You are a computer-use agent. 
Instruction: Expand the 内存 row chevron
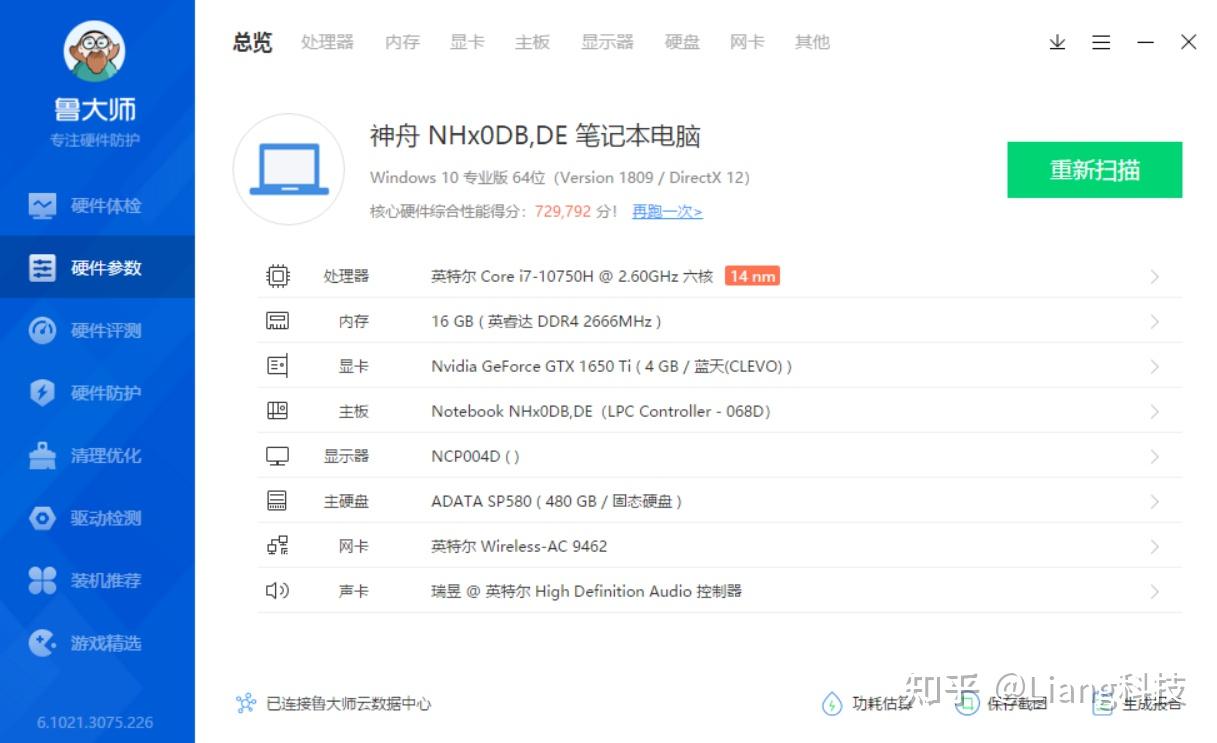1154,322
